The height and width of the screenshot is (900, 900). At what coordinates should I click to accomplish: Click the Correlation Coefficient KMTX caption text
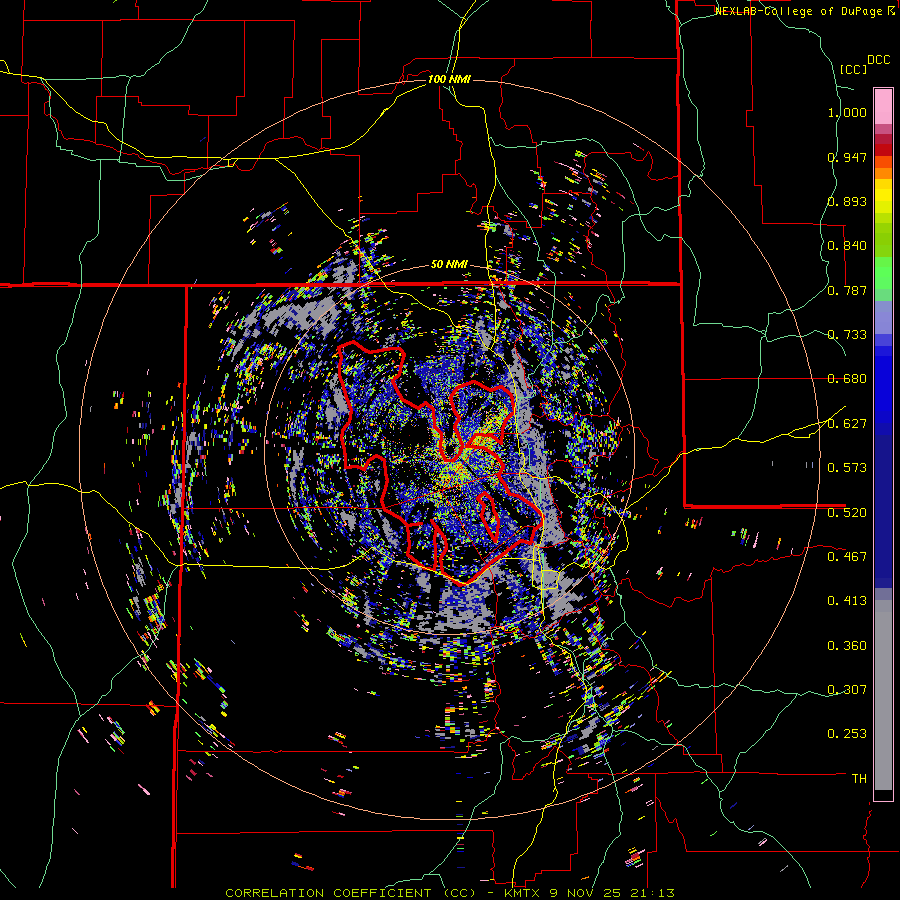[449, 893]
